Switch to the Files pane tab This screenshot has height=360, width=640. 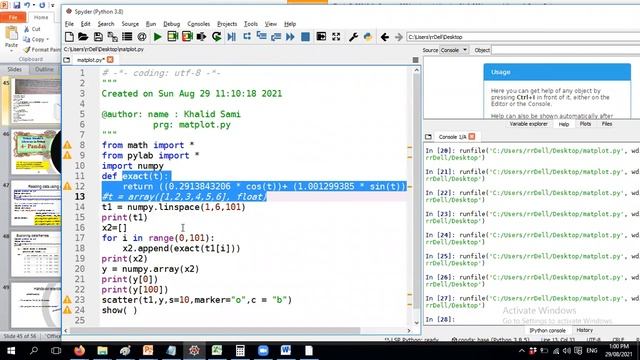(607, 124)
